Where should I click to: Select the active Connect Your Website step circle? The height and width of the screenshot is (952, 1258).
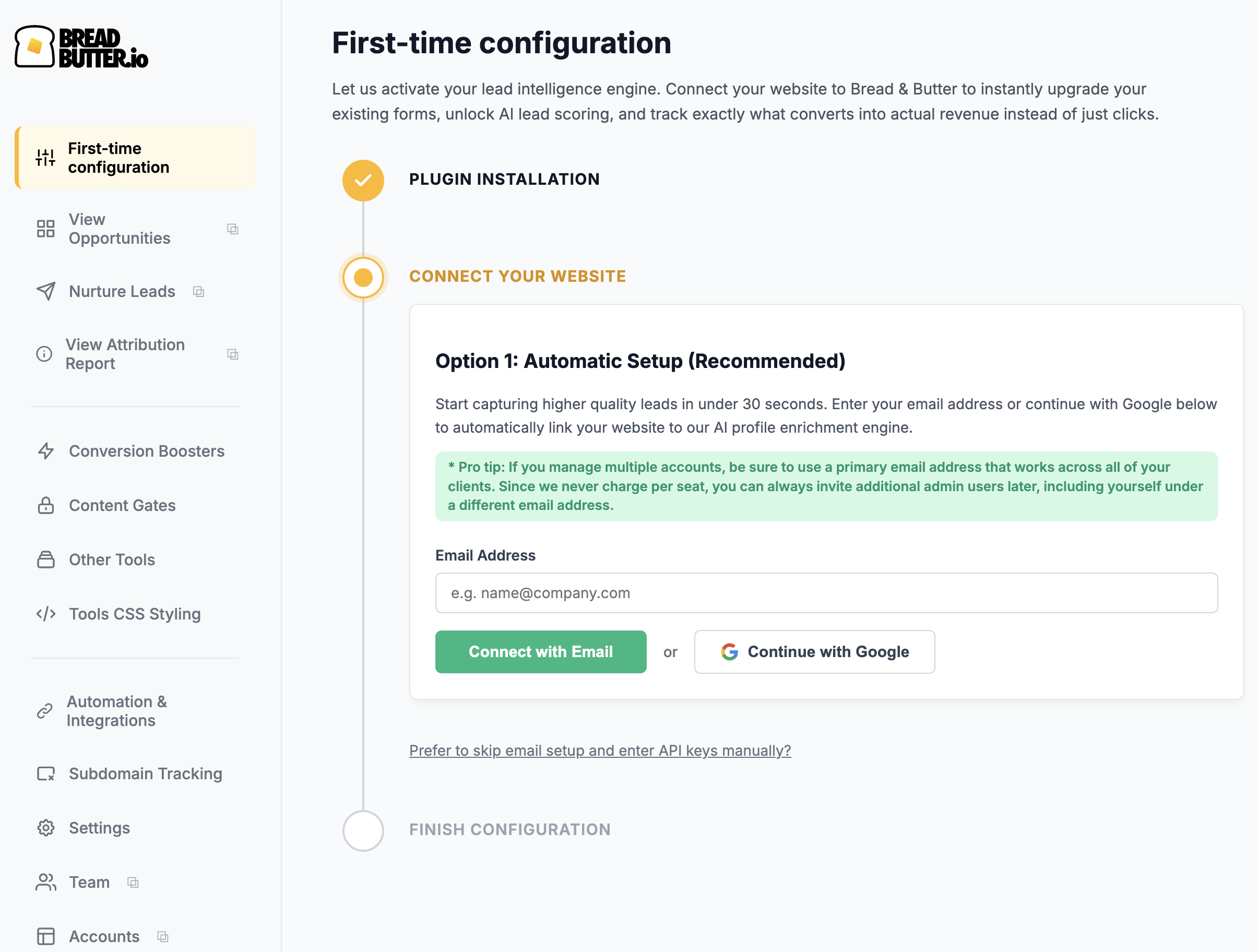pyautogui.click(x=363, y=278)
